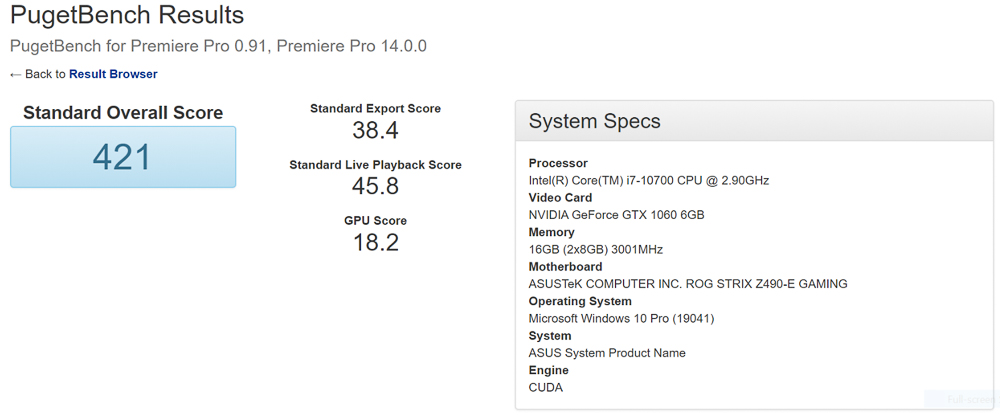This screenshot has width=1000, height=415.
Task: Select the 18.2 GPU score value
Action: coord(375,242)
